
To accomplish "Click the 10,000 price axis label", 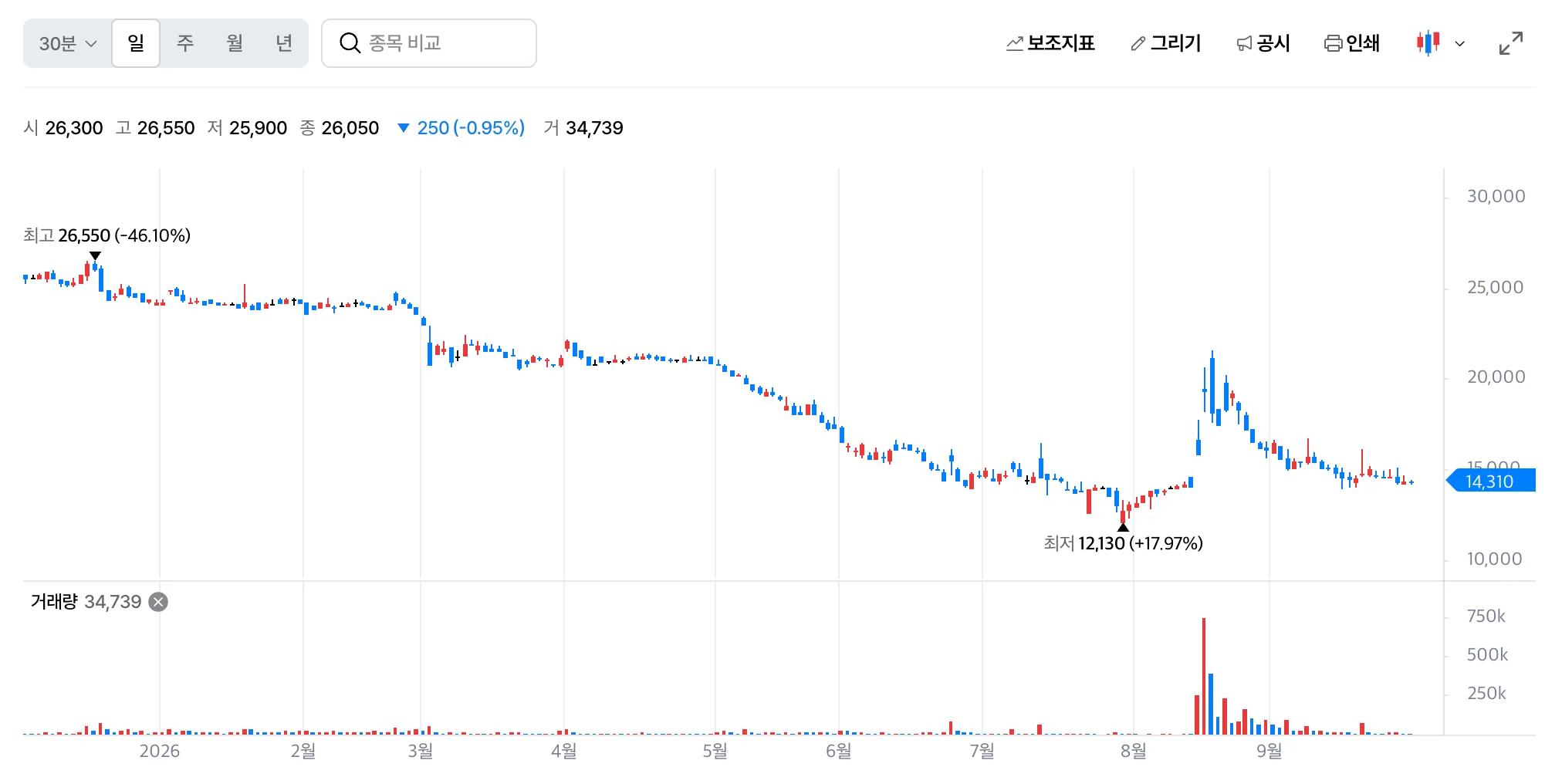I will (1494, 559).
